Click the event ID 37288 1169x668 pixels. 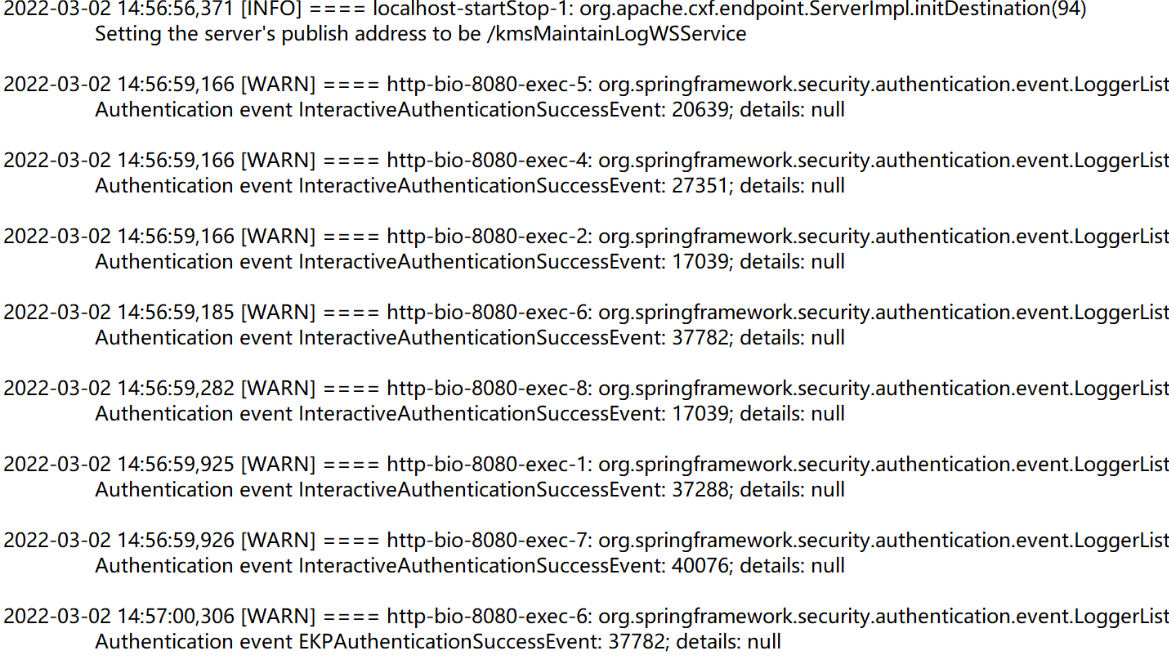(700, 490)
